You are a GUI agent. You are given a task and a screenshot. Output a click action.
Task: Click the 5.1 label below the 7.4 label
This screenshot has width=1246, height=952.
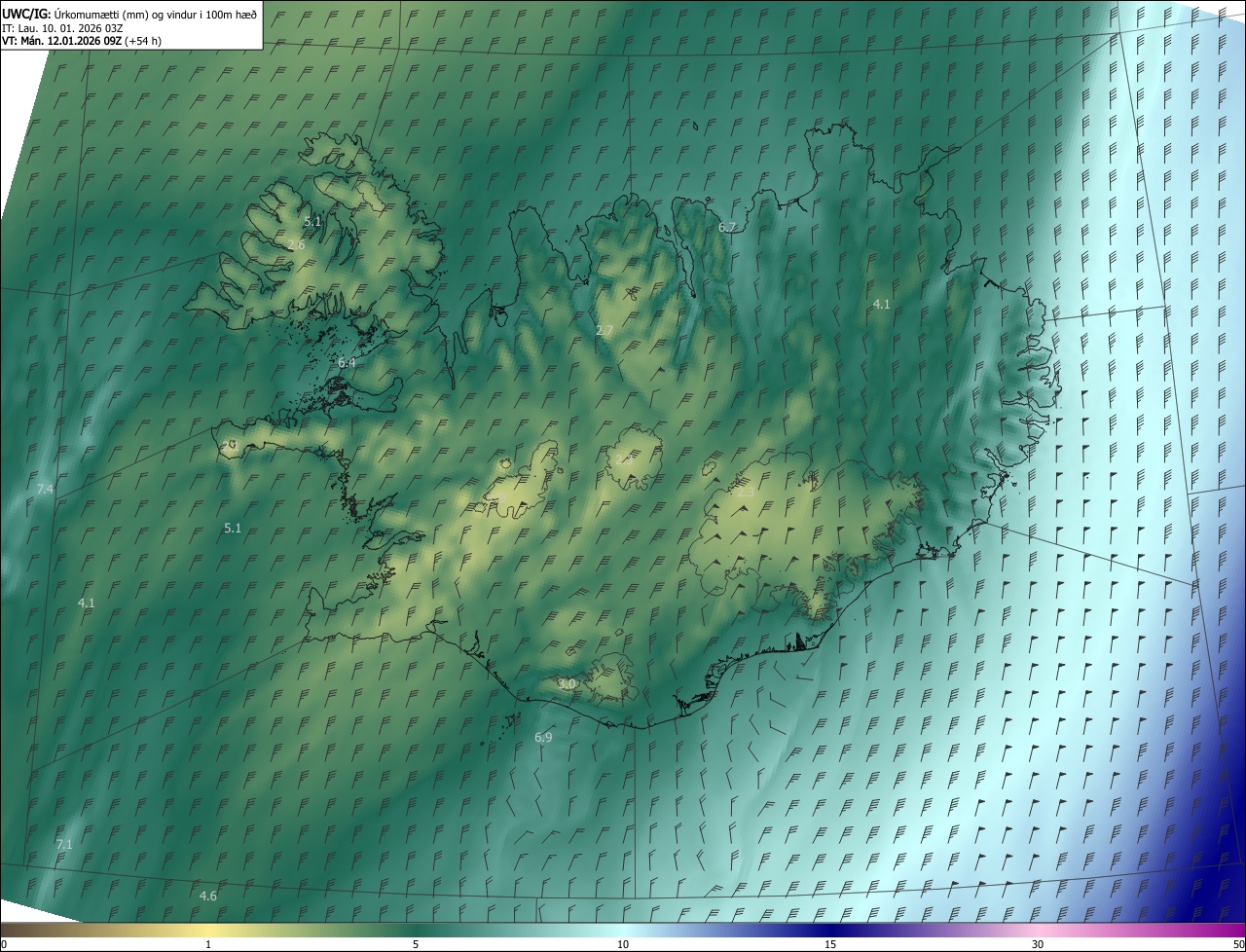pyautogui.click(x=233, y=528)
